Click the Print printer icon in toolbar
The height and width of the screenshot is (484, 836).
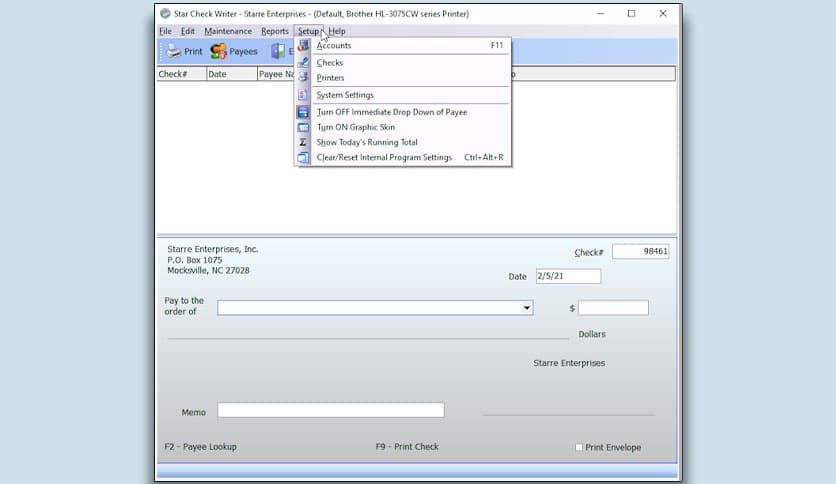[173, 51]
